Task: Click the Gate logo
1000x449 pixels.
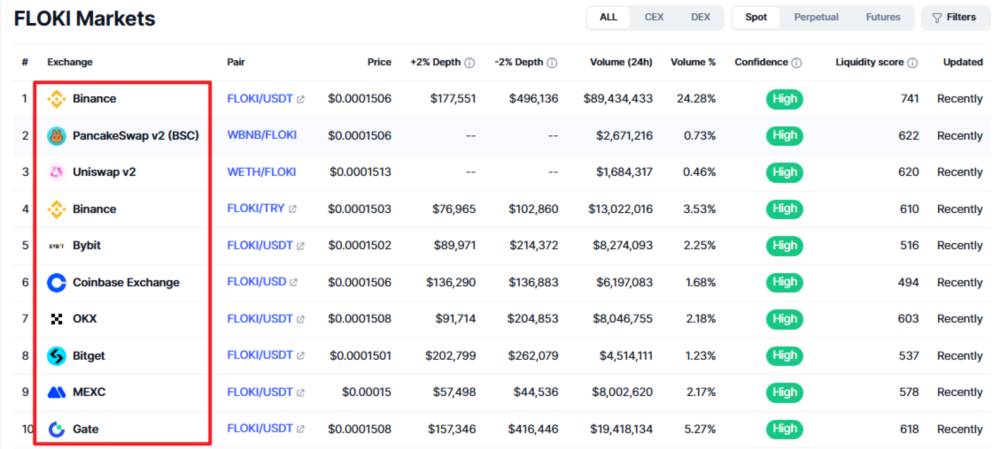Action: coord(57,429)
